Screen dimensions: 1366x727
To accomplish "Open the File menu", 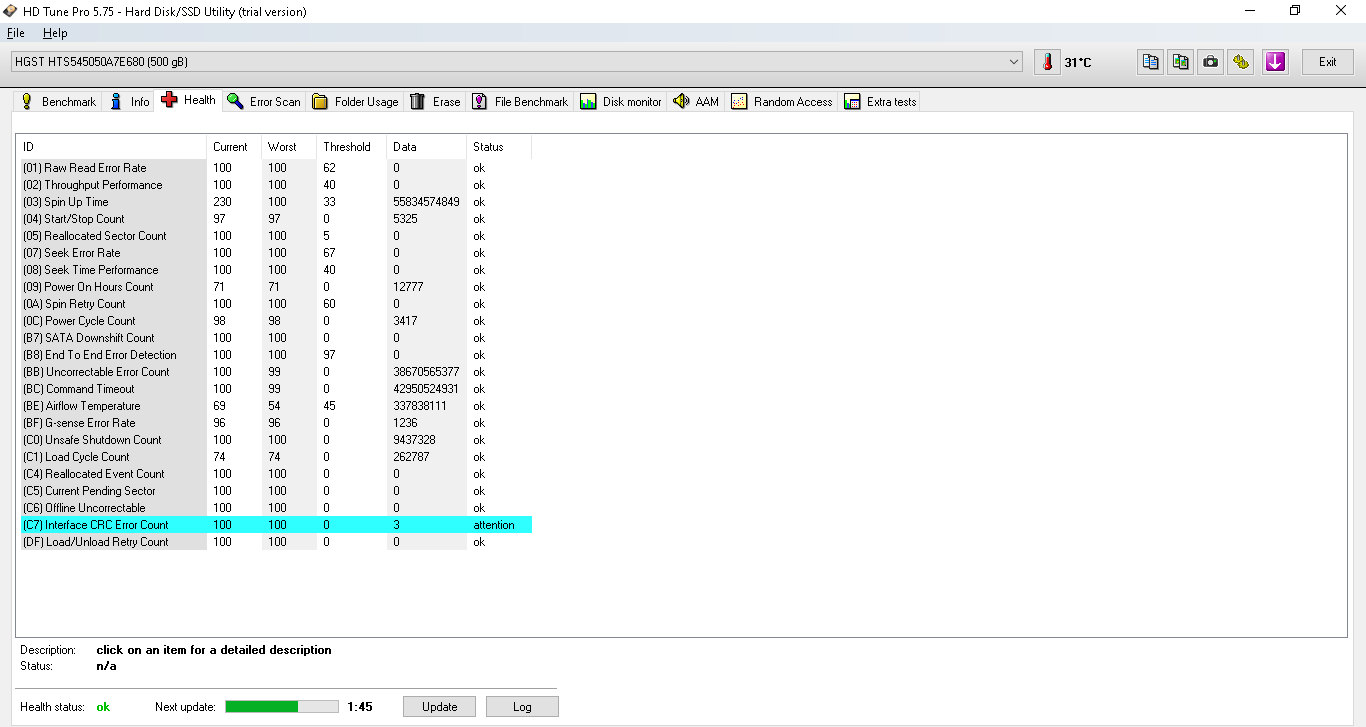I will click(15, 33).
